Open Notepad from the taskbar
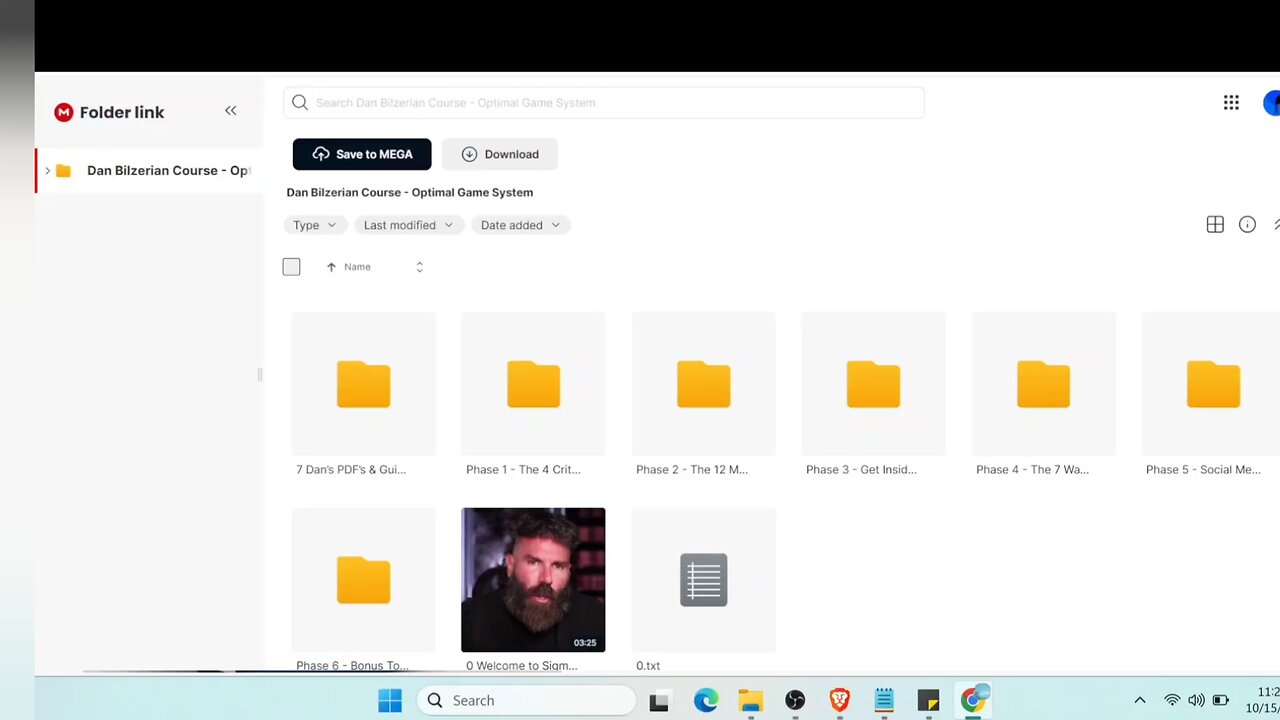 click(884, 700)
